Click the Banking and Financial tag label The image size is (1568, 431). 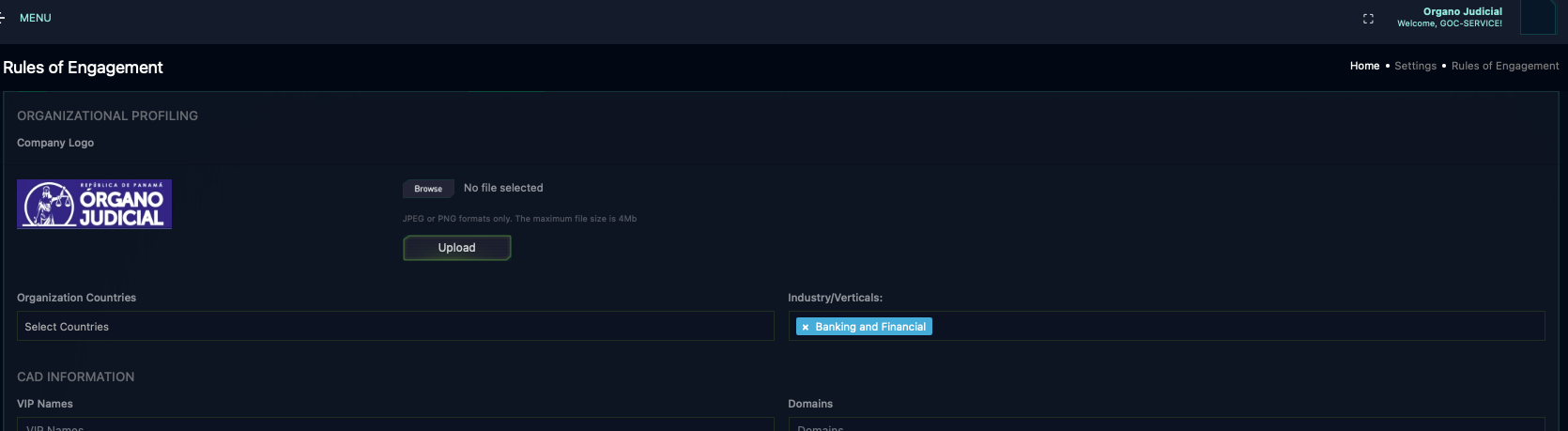click(870, 327)
